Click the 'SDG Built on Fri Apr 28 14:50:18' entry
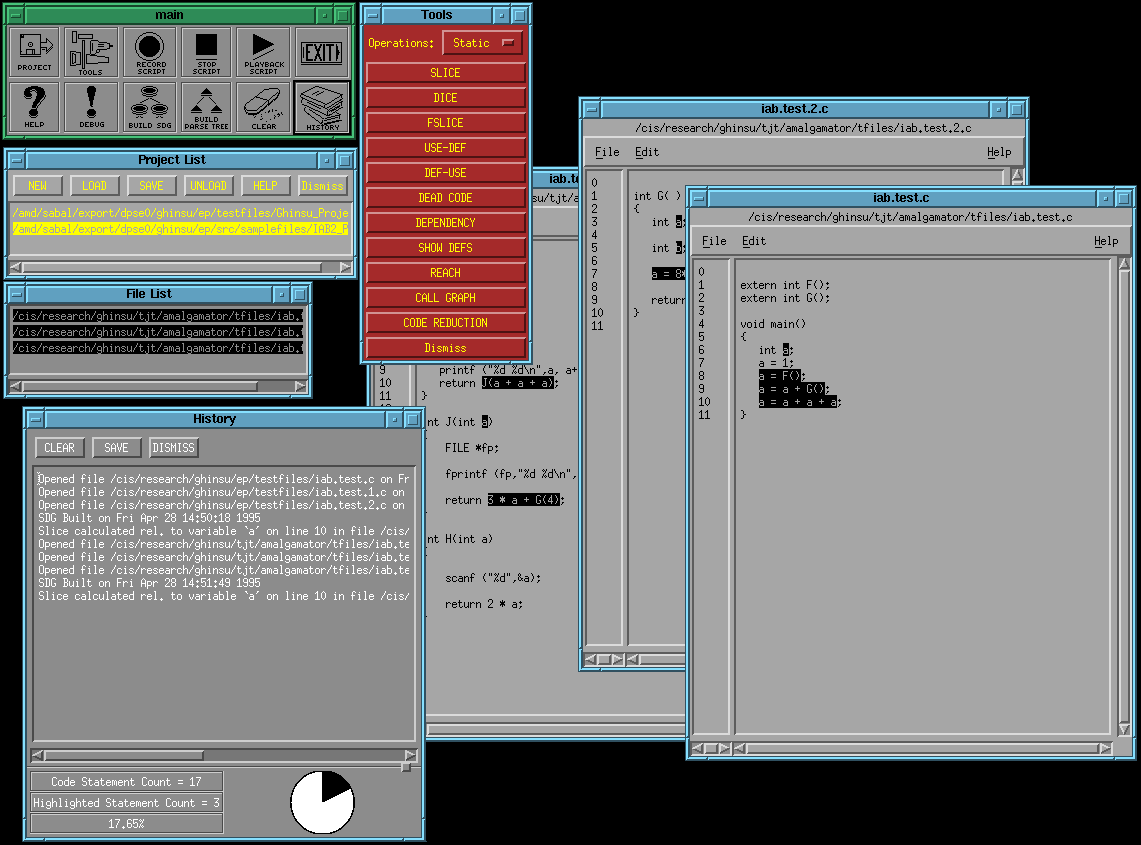The image size is (1141, 845). click(x=149, y=518)
